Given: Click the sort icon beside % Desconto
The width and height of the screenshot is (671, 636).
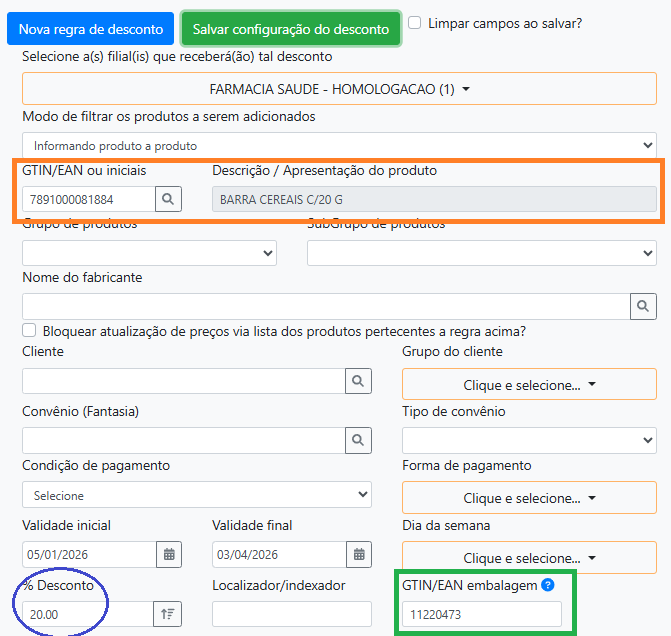Looking at the screenshot, I should (x=166, y=614).
